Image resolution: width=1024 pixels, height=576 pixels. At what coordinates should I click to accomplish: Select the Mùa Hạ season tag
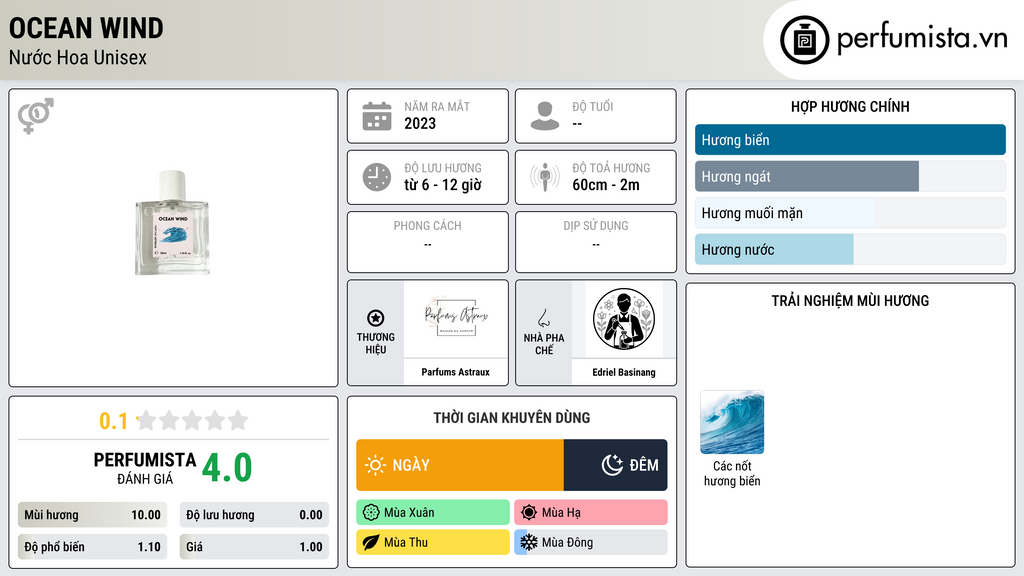pyautogui.click(x=591, y=513)
